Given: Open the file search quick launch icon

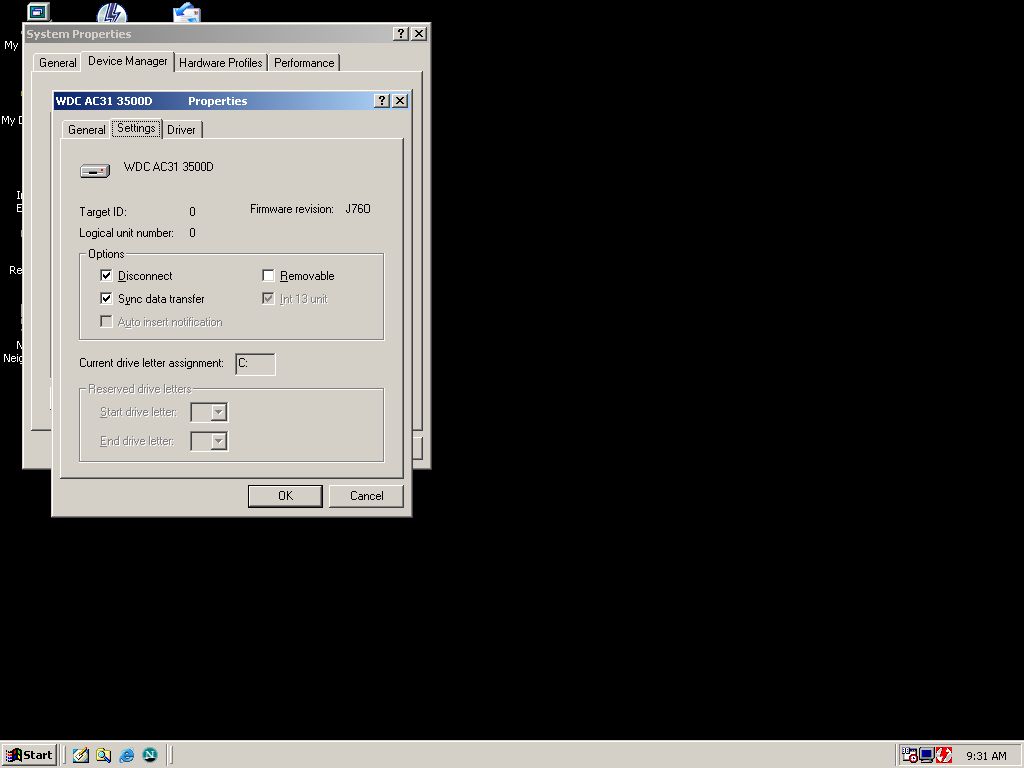Looking at the screenshot, I should point(103,755).
